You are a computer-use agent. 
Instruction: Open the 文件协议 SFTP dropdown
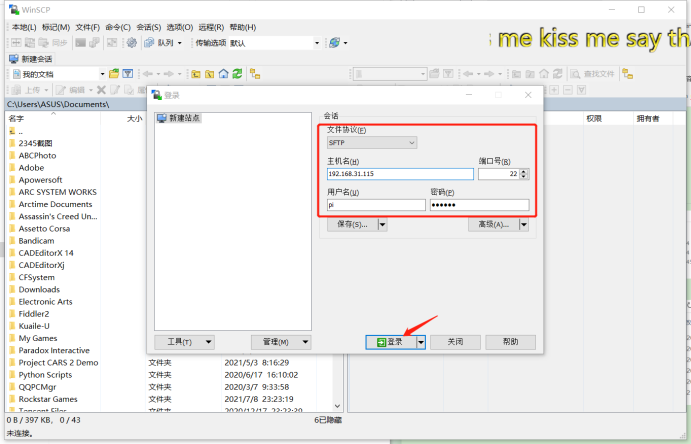pyautogui.click(x=372, y=142)
